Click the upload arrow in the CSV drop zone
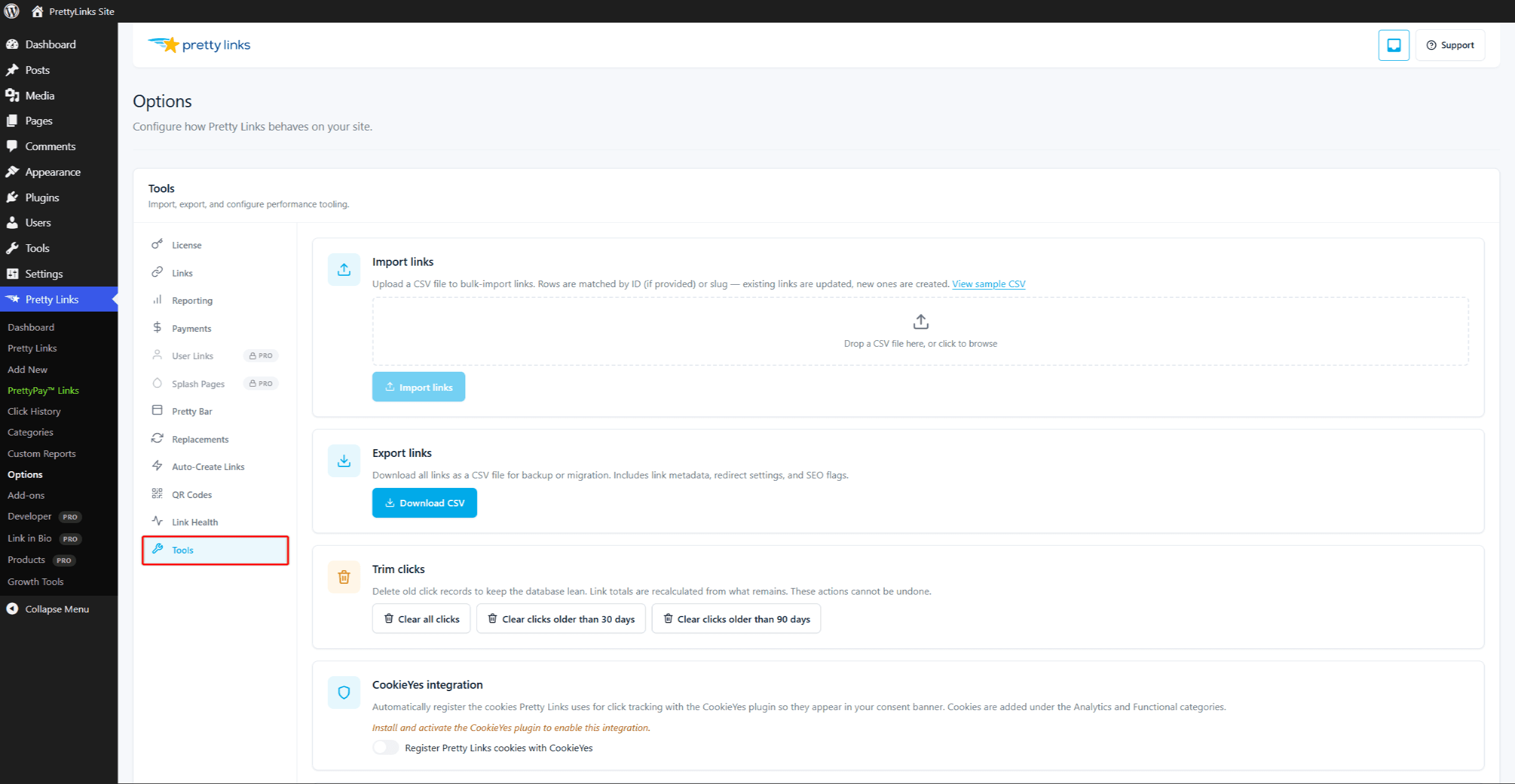 (920, 322)
